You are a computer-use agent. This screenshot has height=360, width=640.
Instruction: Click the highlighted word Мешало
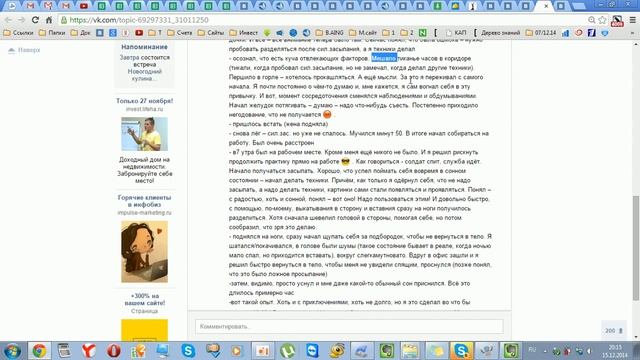[384, 58]
